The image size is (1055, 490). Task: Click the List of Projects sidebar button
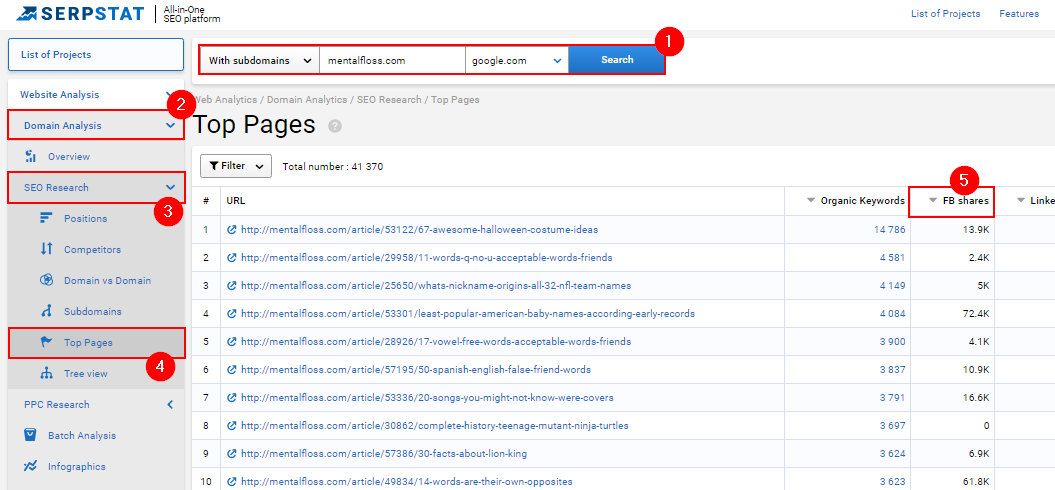(x=96, y=55)
